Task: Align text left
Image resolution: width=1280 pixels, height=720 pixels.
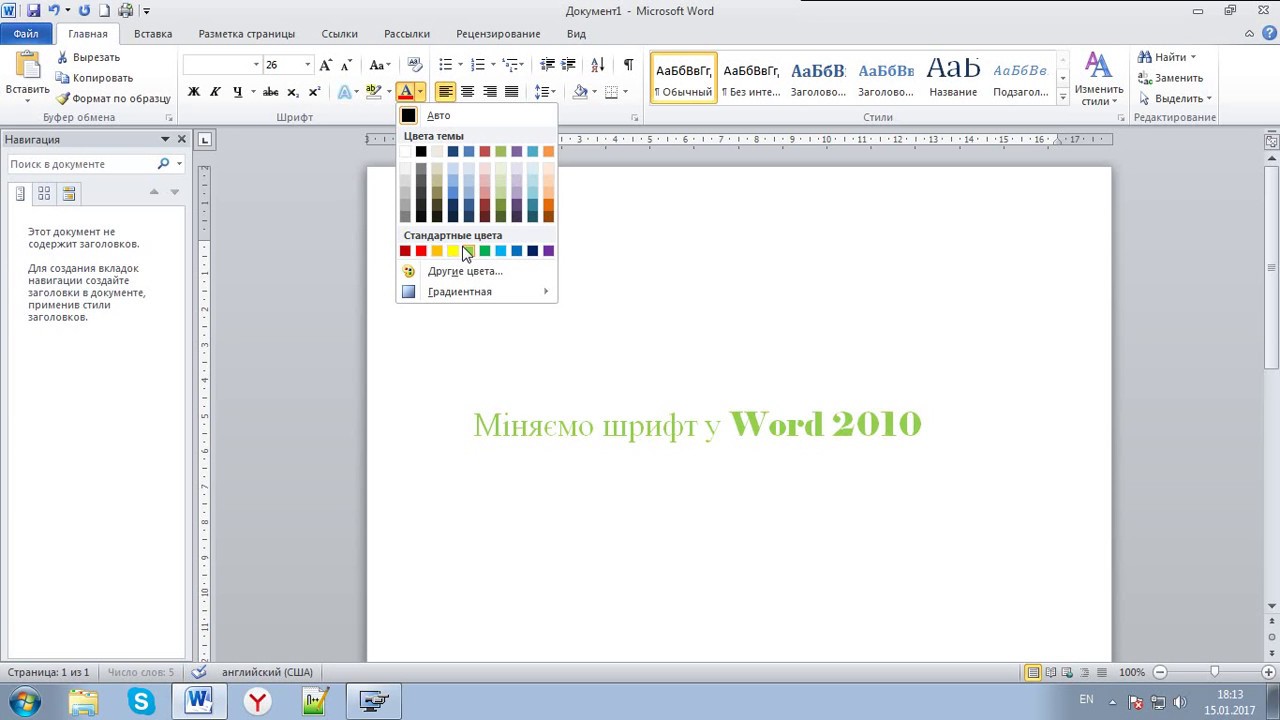Action: tap(445, 92)
